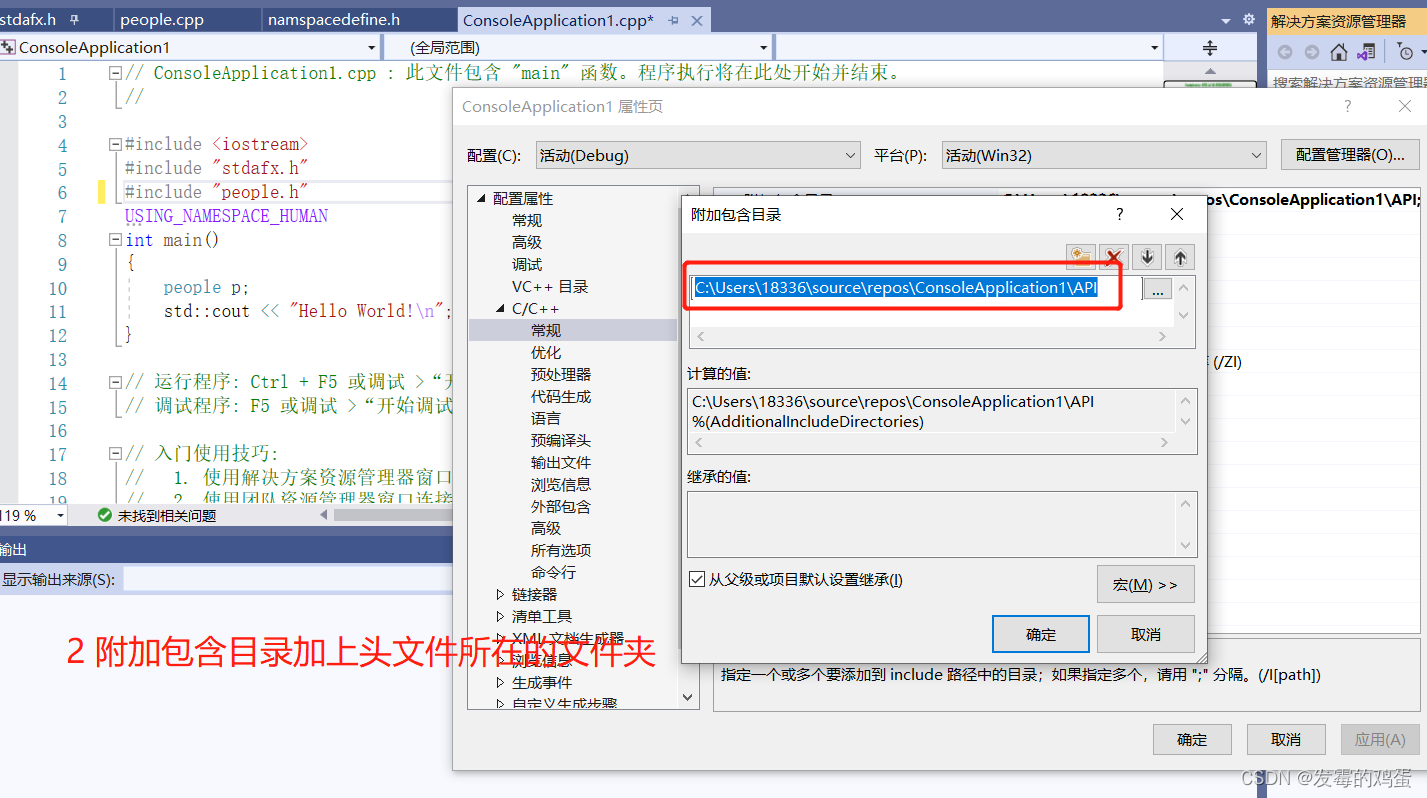
Task: Click 取消 at bottom of 属性页
Action: tap(1286, 739)
